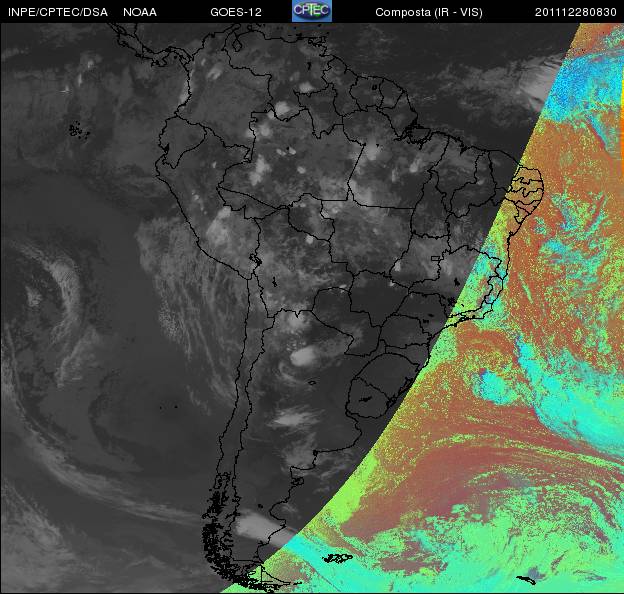Image resolution: width=624 pixels, height=594 pixels.
Task: Click the CPTEC logo in the header
Action: click(312, 11)
